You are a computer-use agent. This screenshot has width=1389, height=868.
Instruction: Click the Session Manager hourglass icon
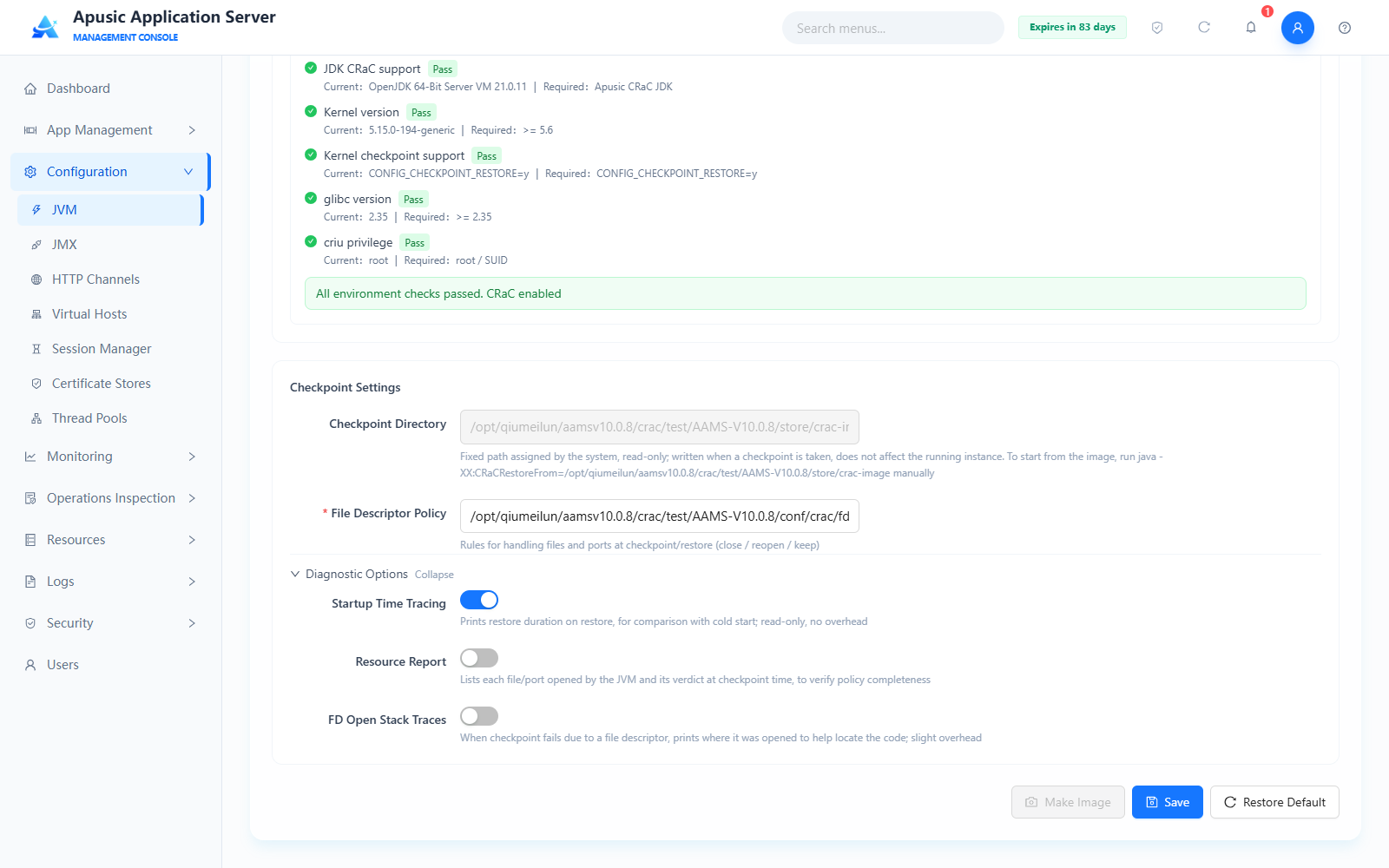[x=36, y=349]
